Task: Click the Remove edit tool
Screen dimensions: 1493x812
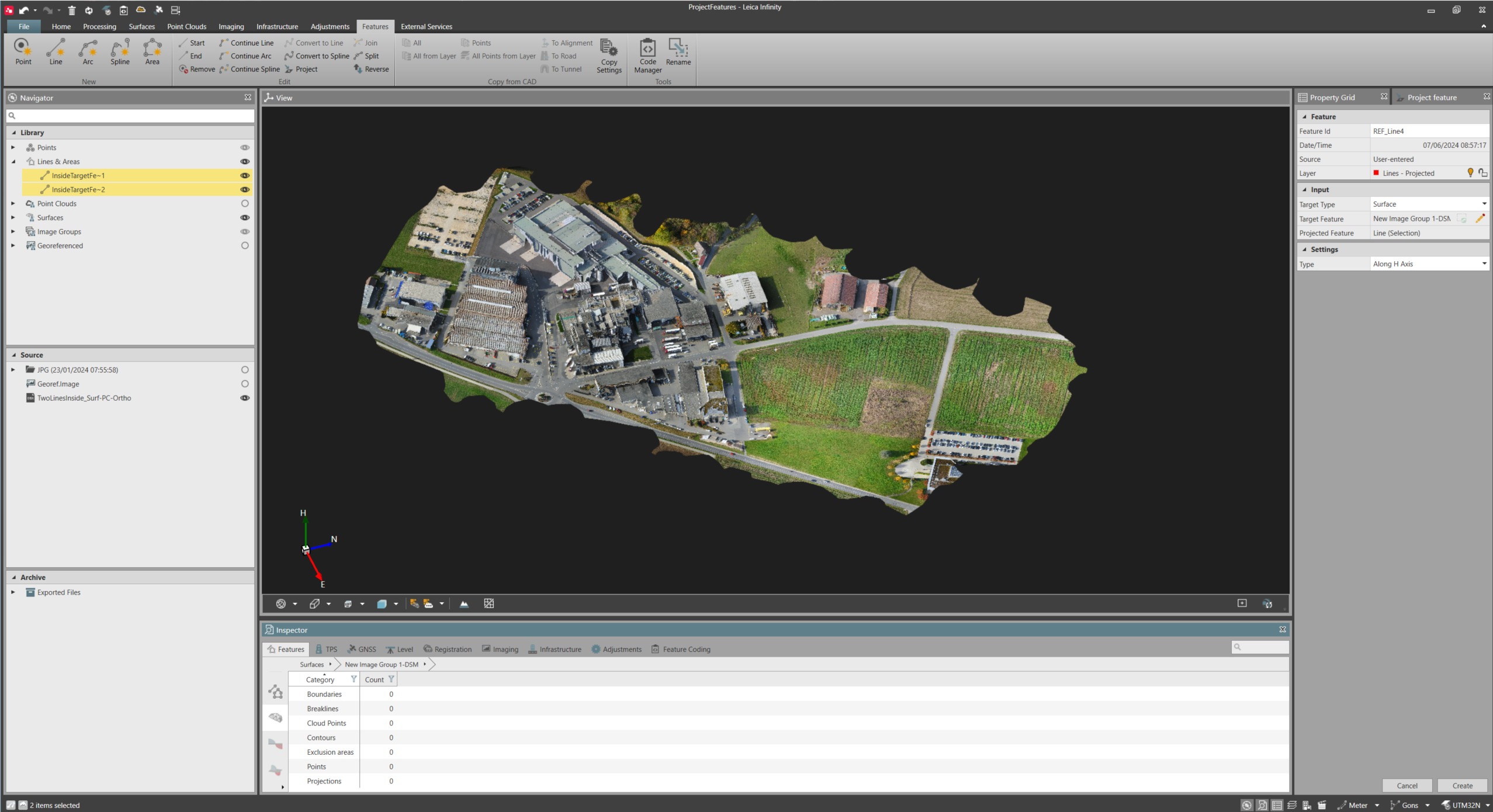Action: [197, 69]
